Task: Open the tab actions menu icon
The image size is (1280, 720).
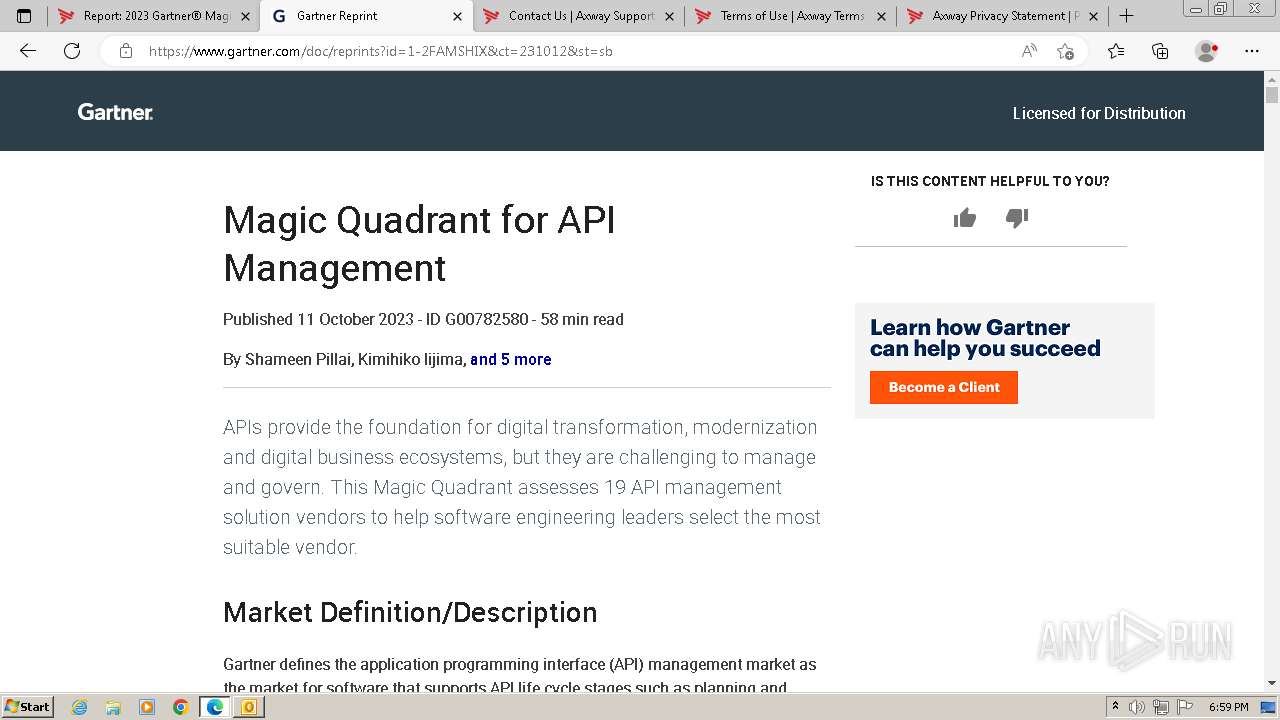Action: tap(24, 16)
